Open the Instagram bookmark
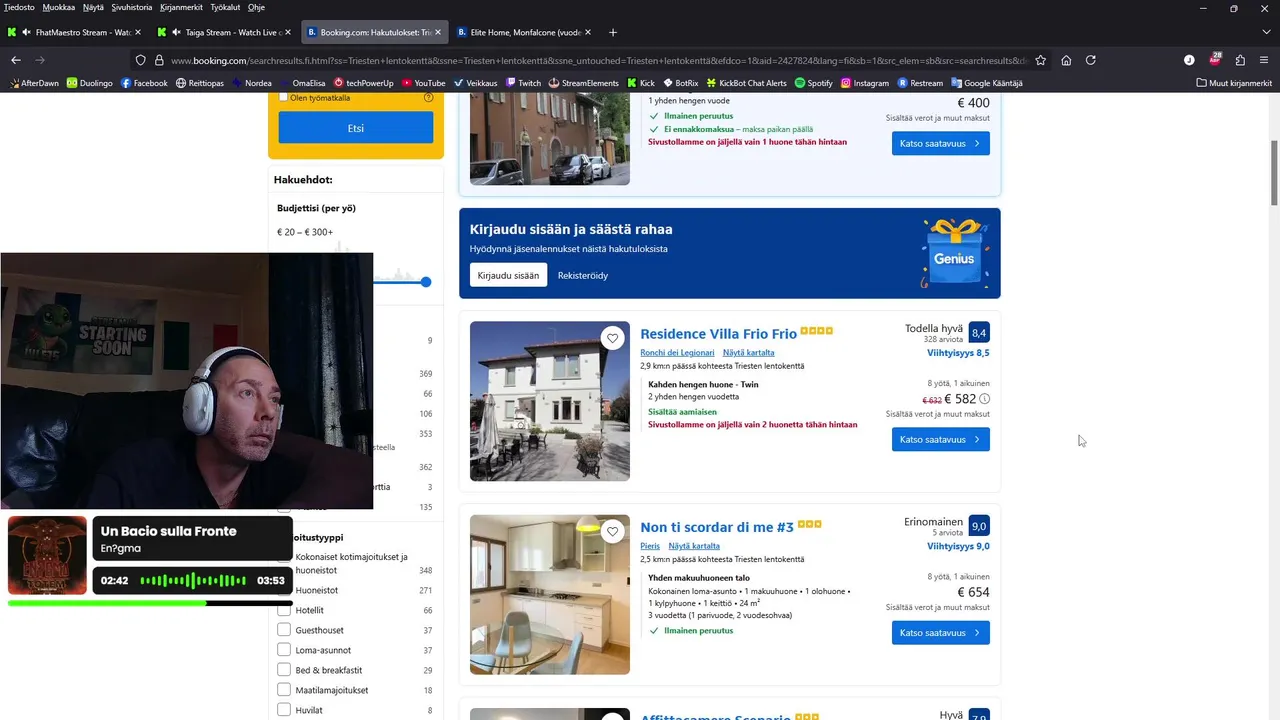The image size is (1280, 720). [x=865, y=83]
